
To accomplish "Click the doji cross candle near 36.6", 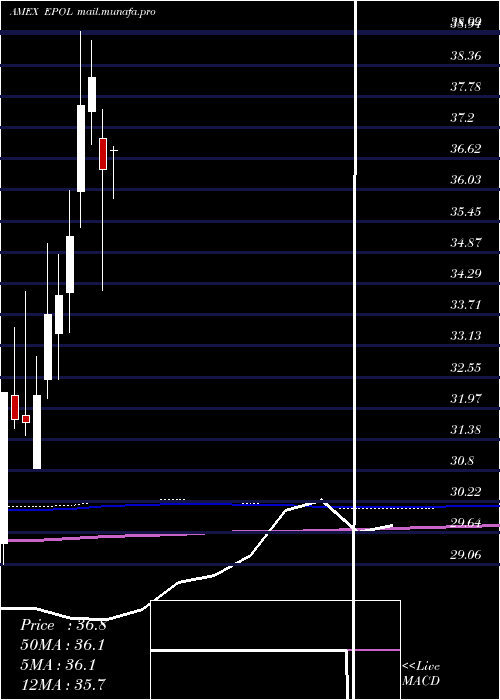I will [x=114, y=151].
